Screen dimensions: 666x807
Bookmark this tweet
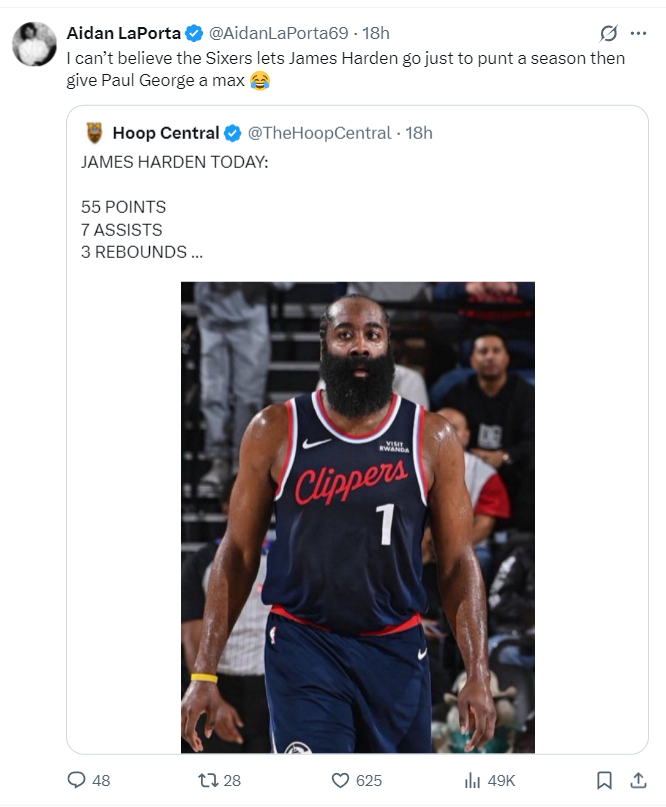[x=604, y=780]
